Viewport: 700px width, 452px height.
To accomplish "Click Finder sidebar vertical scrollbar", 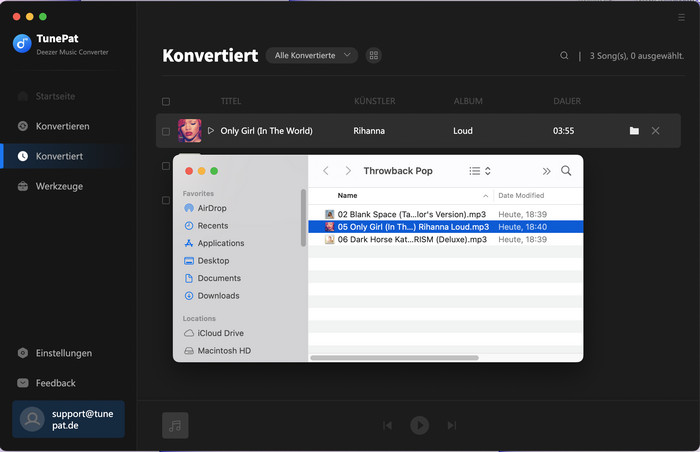I will click(304, 218).
